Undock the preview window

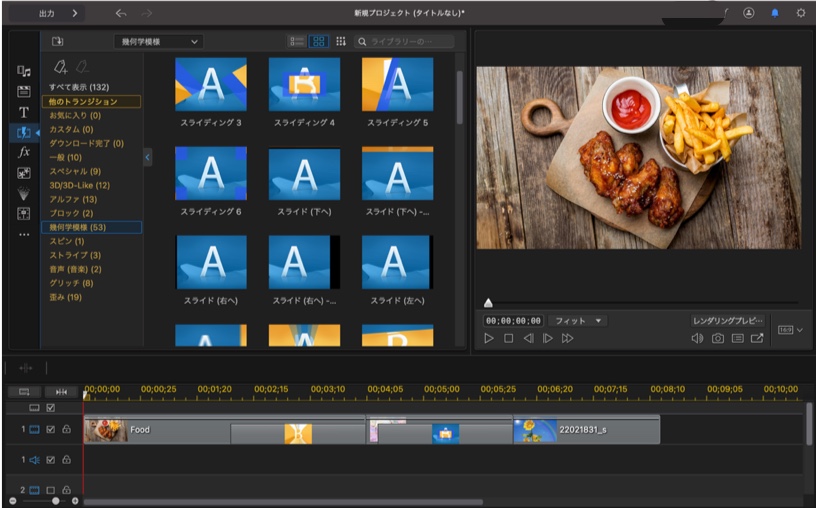757,338
